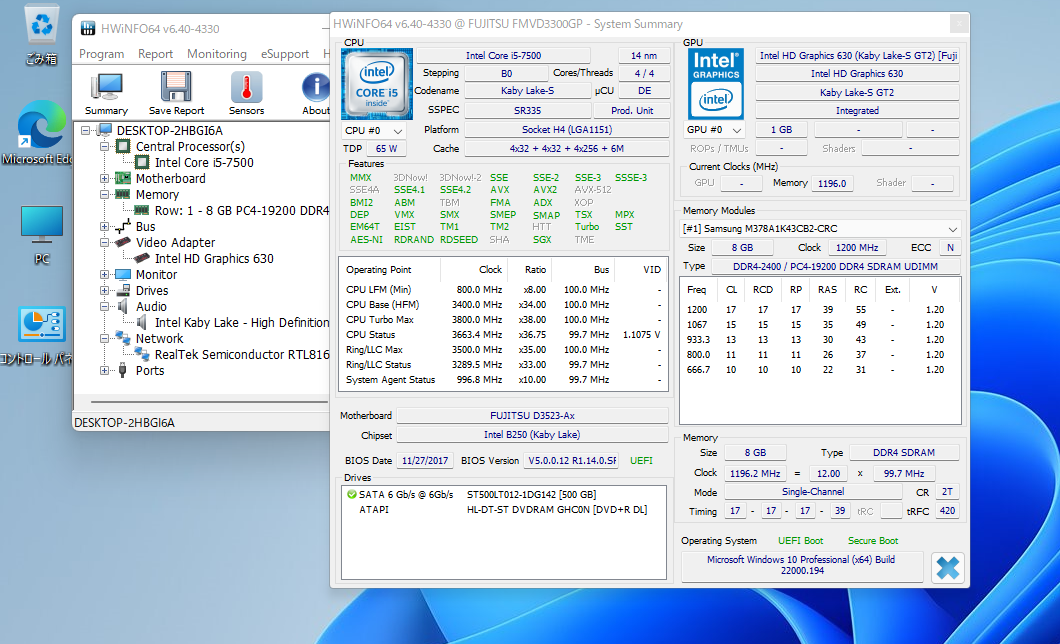Select Intel HD Graphics 630 tree item

(214, 259)
